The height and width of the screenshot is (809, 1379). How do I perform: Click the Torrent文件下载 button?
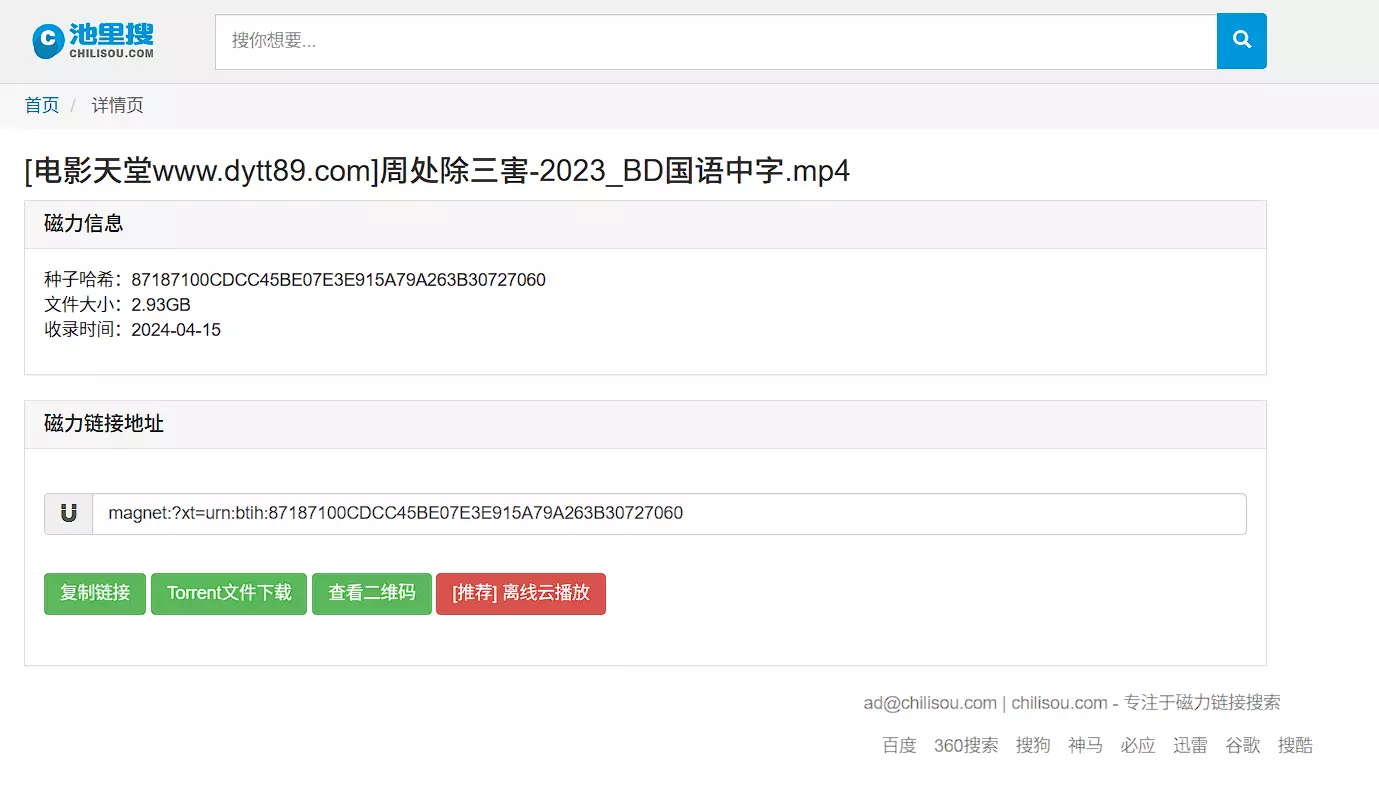pos(229,594)
